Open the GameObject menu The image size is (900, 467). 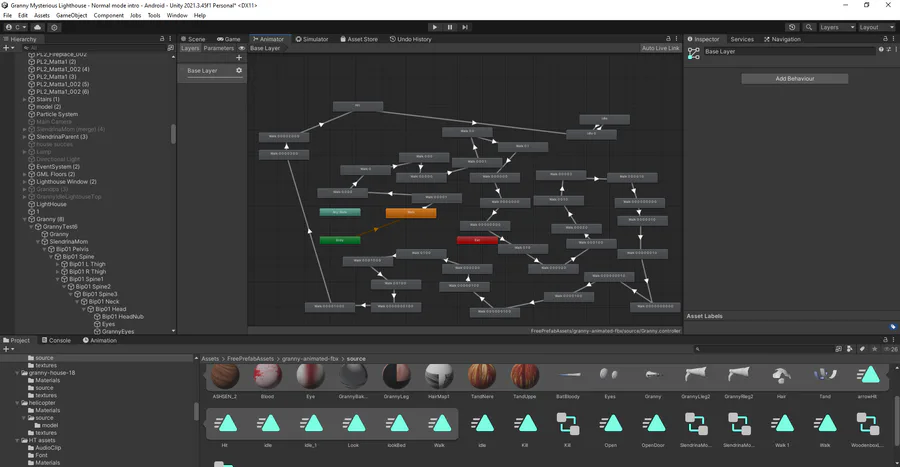point(72,15)
